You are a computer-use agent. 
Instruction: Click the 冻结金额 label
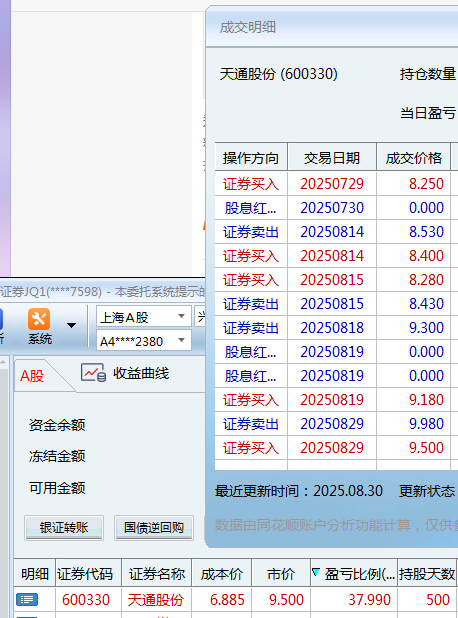coord(57,456)
